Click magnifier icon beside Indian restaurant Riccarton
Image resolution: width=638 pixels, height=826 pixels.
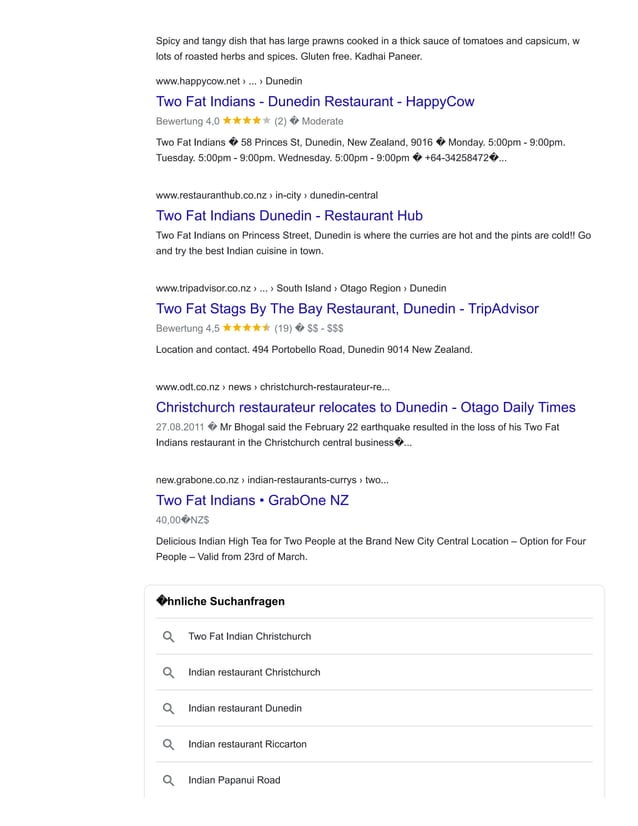[x=168, y=744]
